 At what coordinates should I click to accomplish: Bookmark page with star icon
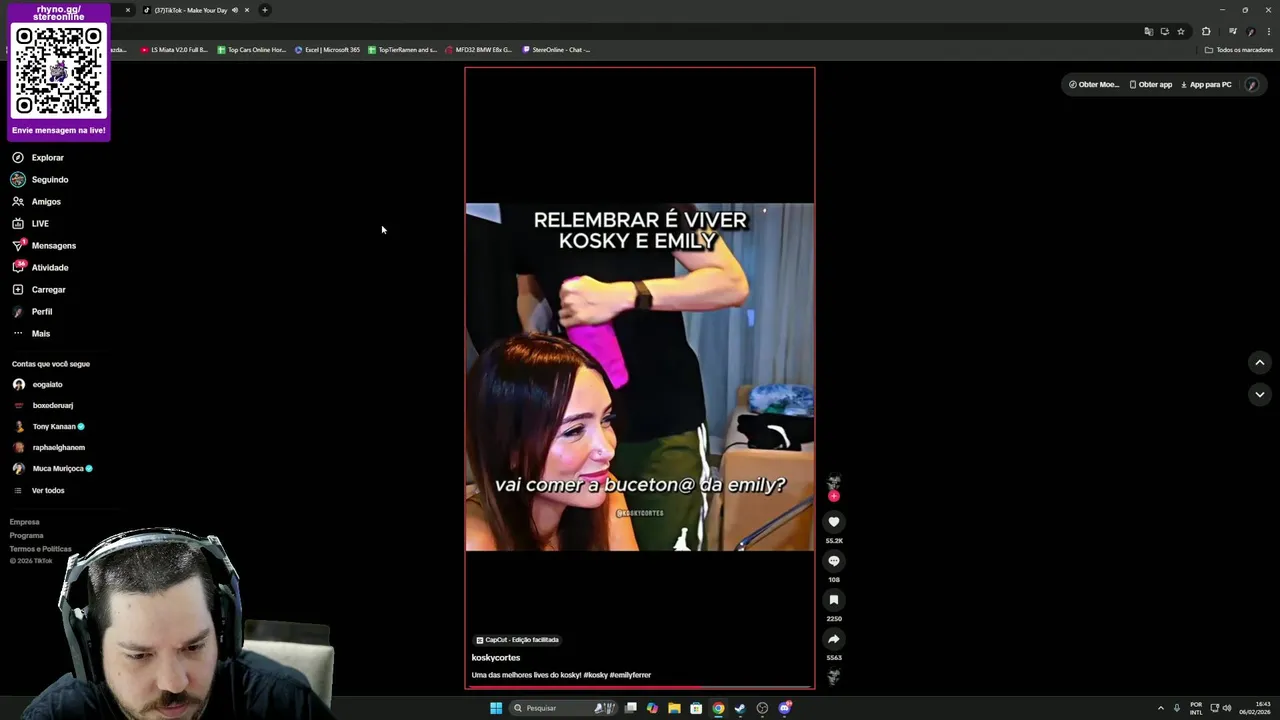[1181, 32]
